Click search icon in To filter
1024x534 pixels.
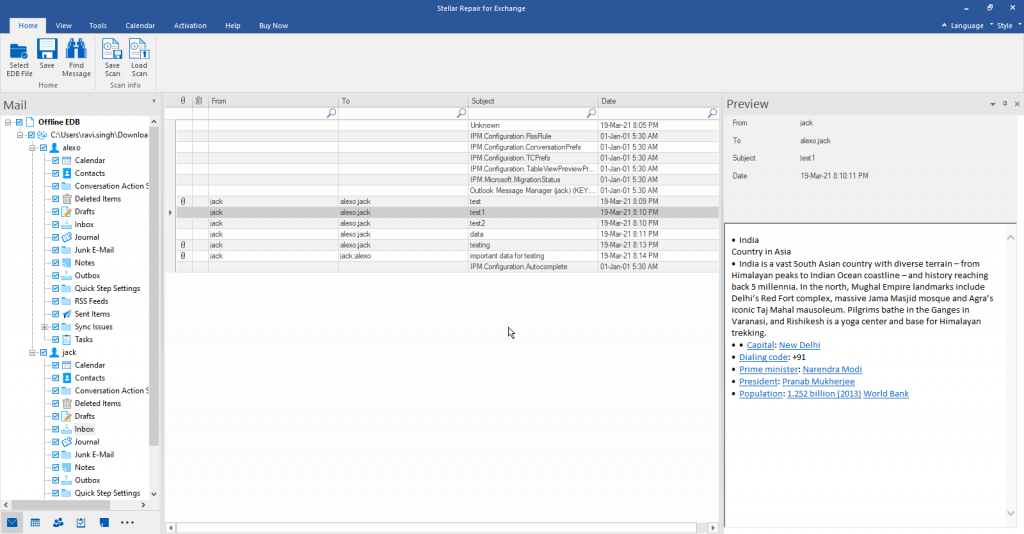[x=461, y=113]
